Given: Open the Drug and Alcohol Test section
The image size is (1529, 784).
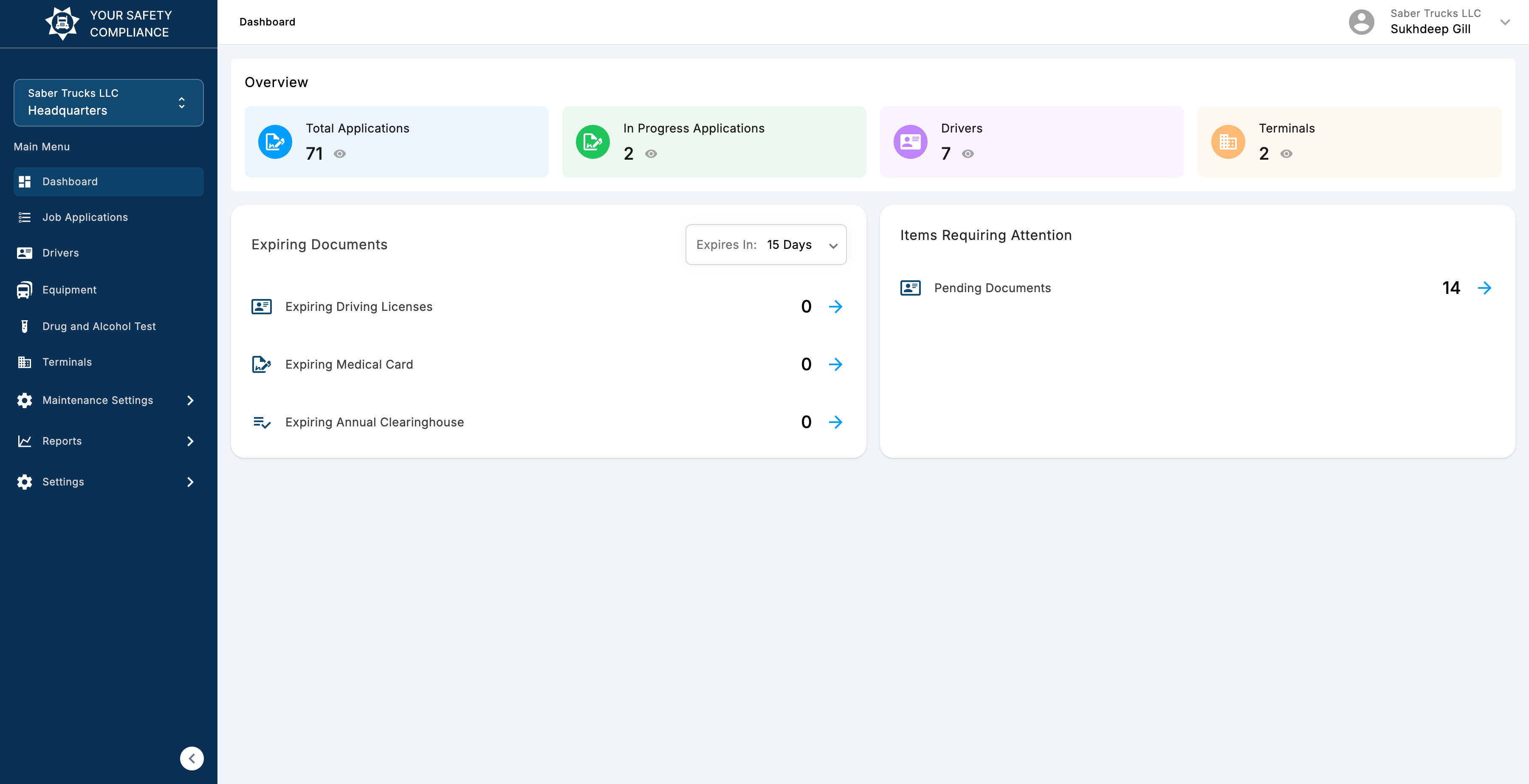Looking at the screenshot, I should (x=24, y=326).
